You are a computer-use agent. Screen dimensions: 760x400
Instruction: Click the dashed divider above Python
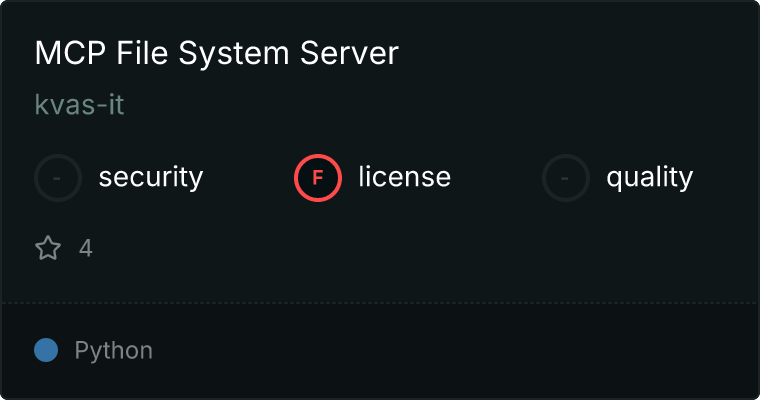380,302
